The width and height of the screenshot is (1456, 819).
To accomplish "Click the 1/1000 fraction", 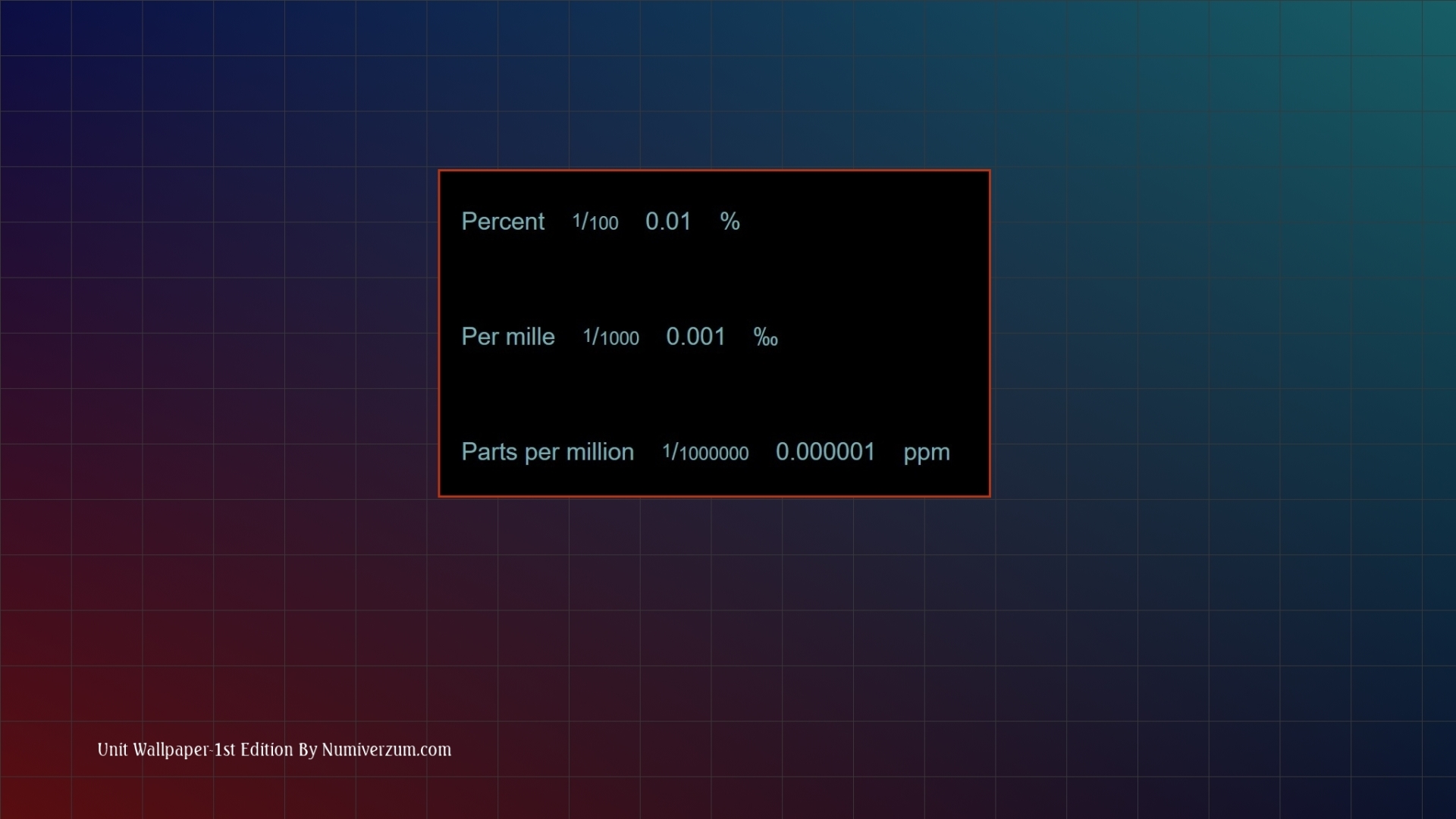I will tap(610, 337).
